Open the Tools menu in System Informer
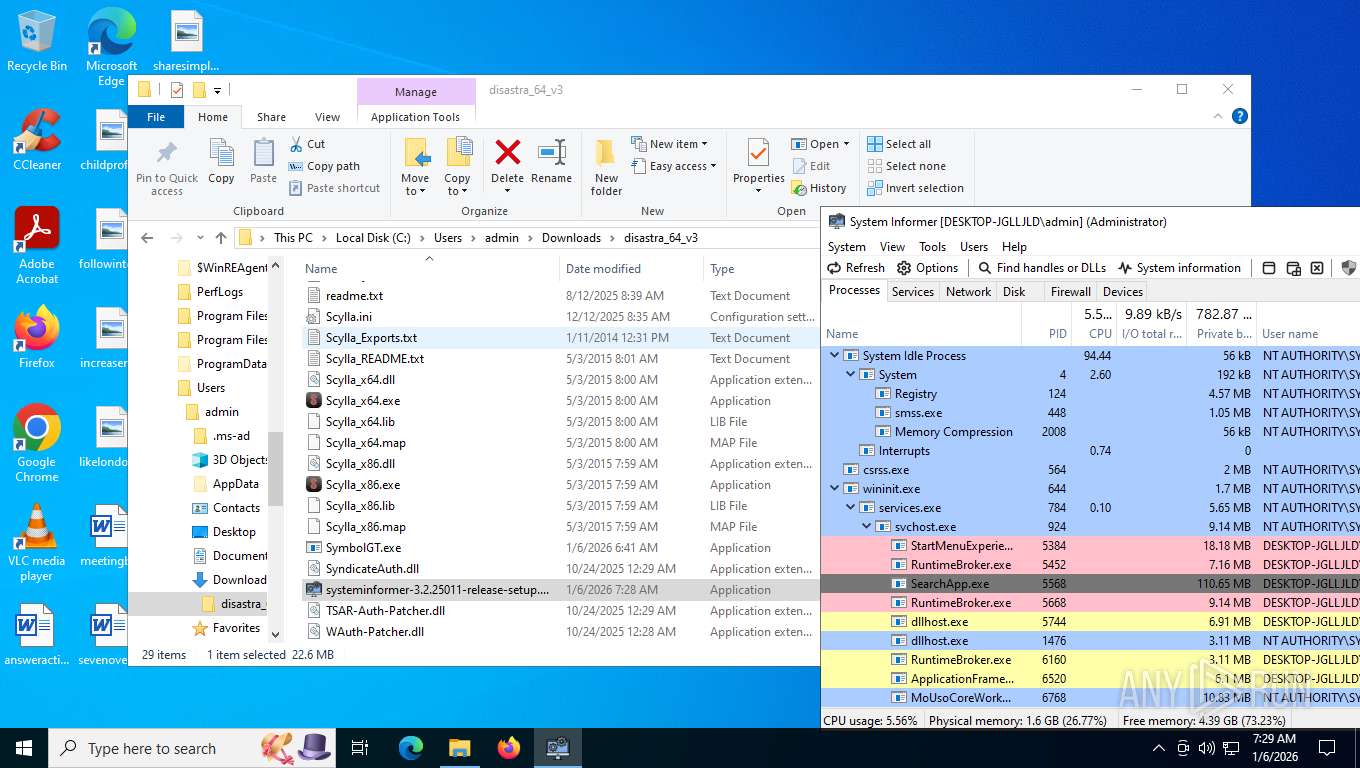Screen dimensions: 1360x768 click(932, 247)
